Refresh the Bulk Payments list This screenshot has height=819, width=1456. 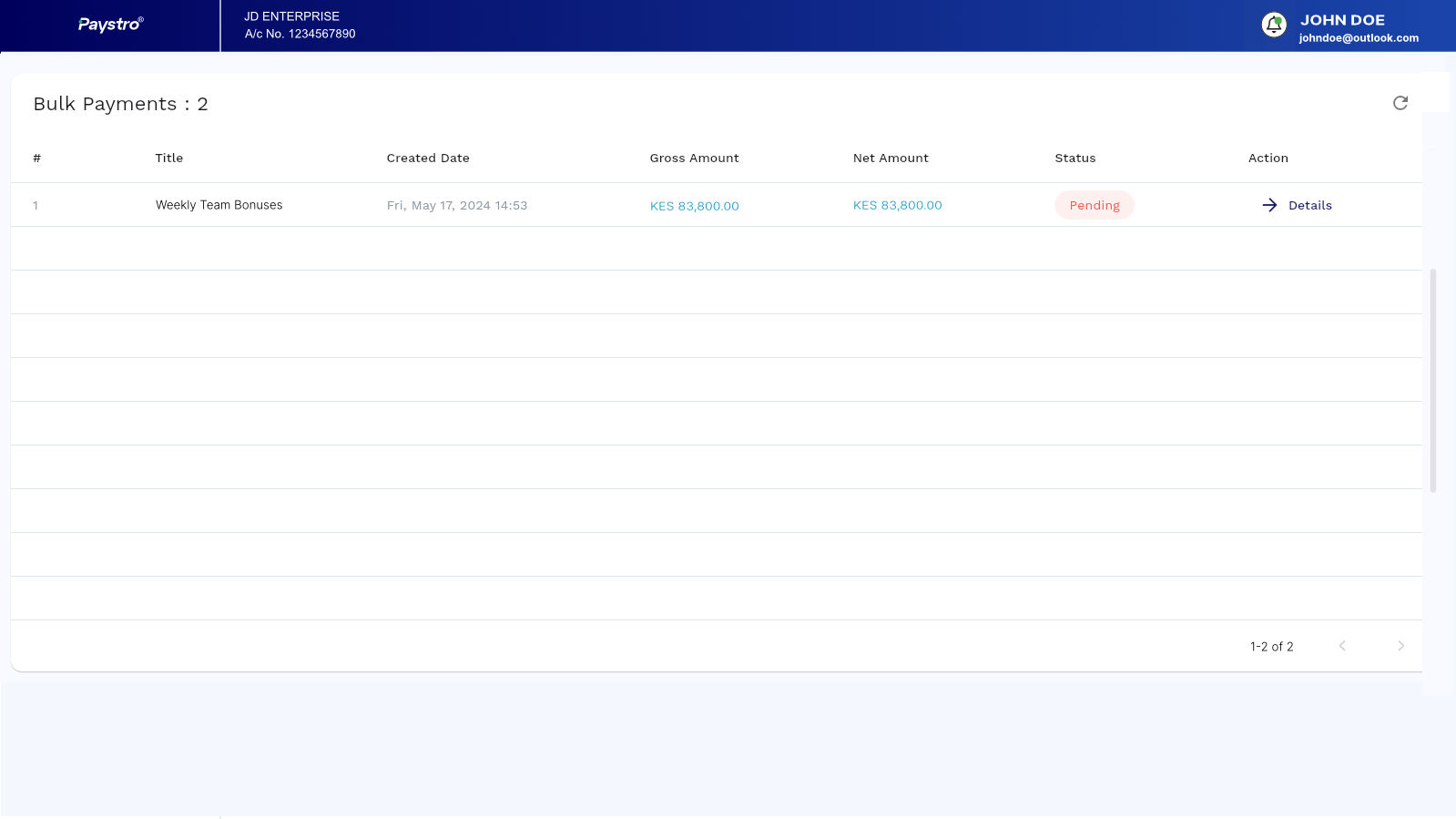1400,103
